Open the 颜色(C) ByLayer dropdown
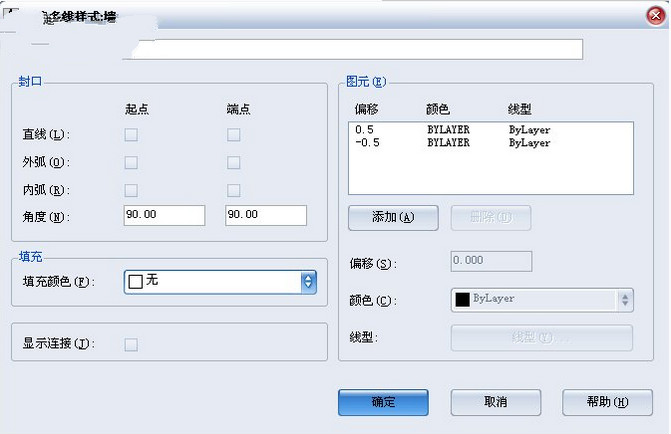This screenshot has height=434, width=671. pyautogui.click(x=542, y=300)
